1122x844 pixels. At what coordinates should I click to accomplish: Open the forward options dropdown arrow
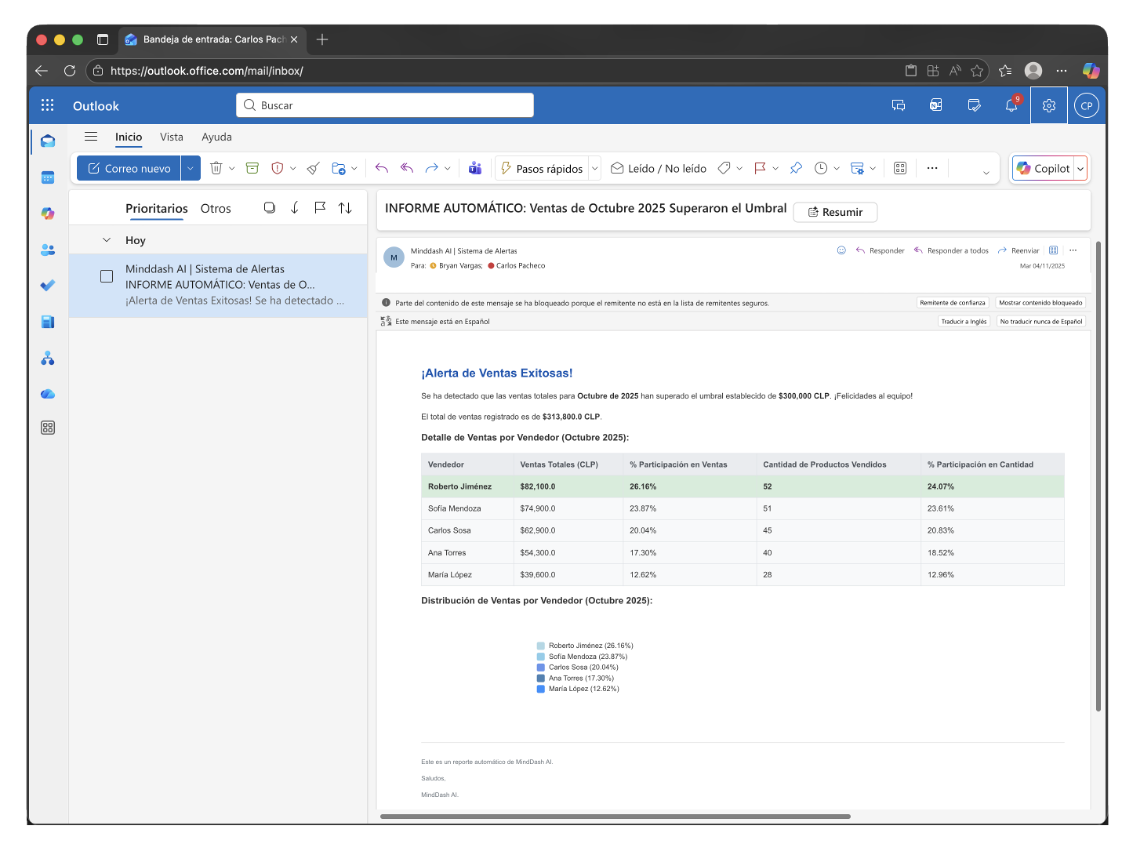(x=447, y=169)
